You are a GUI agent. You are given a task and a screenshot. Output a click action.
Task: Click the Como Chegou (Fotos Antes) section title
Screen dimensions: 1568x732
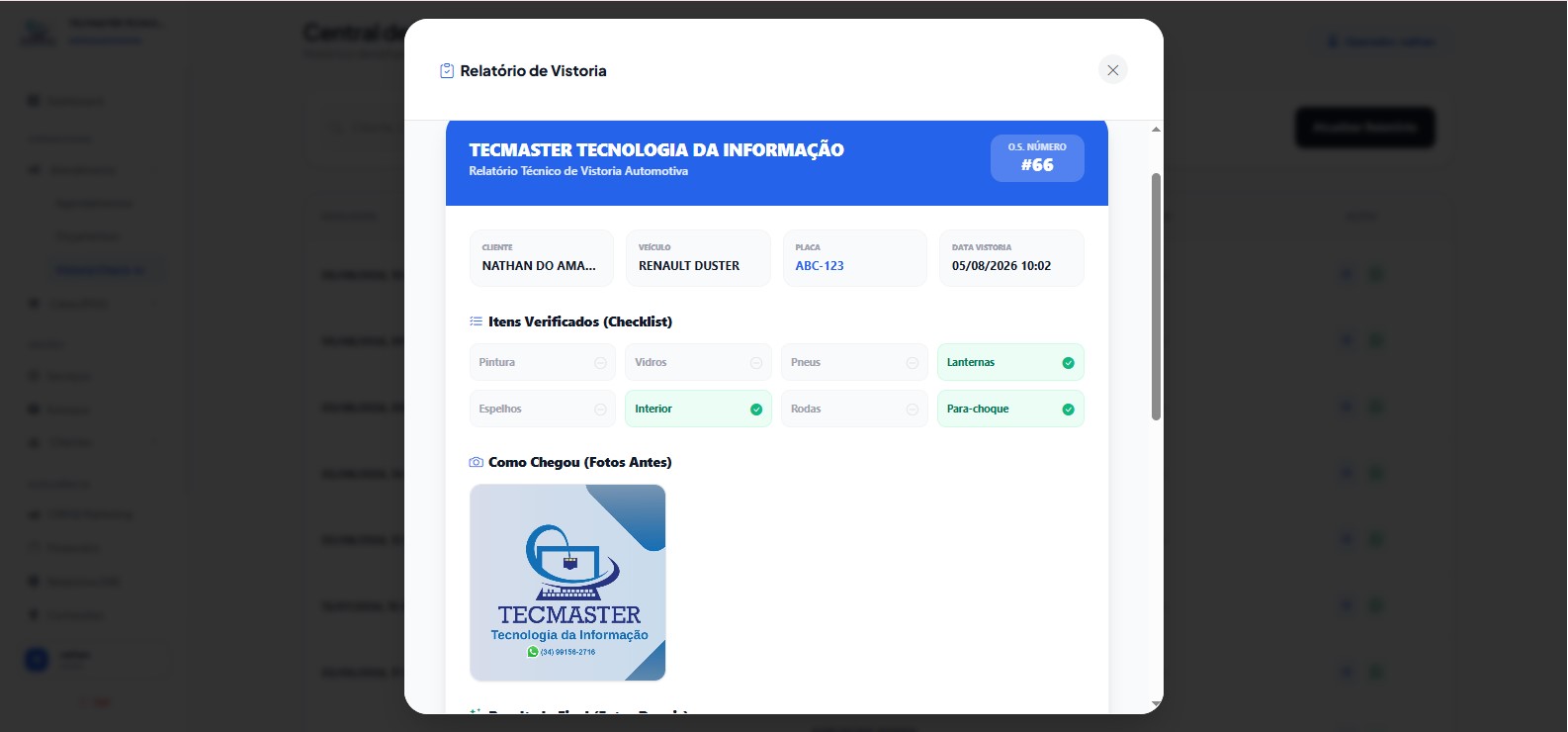(580, 462)
